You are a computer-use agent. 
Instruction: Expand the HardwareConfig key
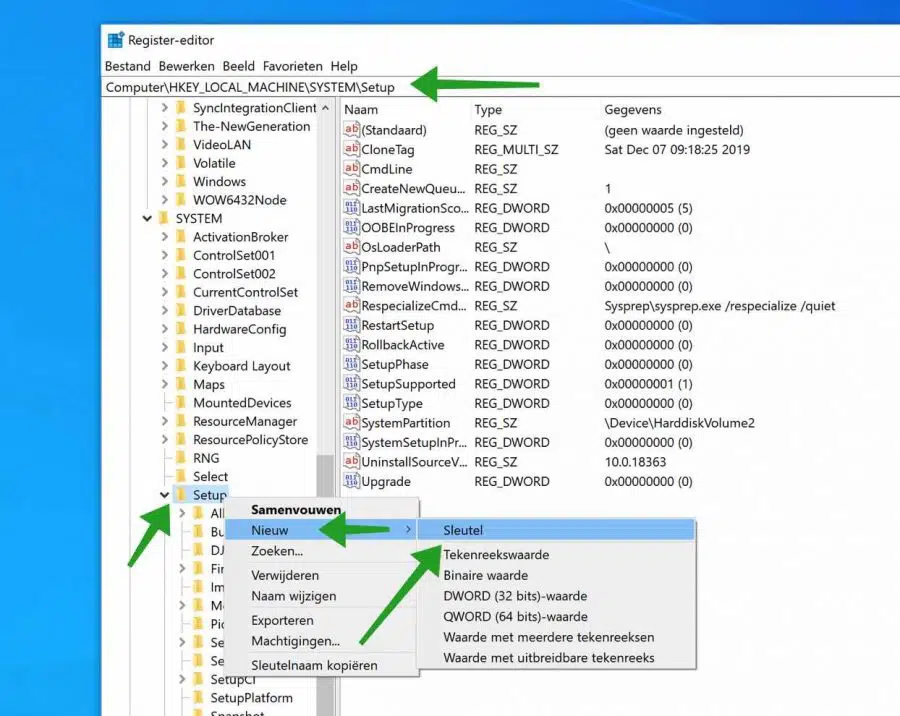pyautogui.click(x=164, y=328)
